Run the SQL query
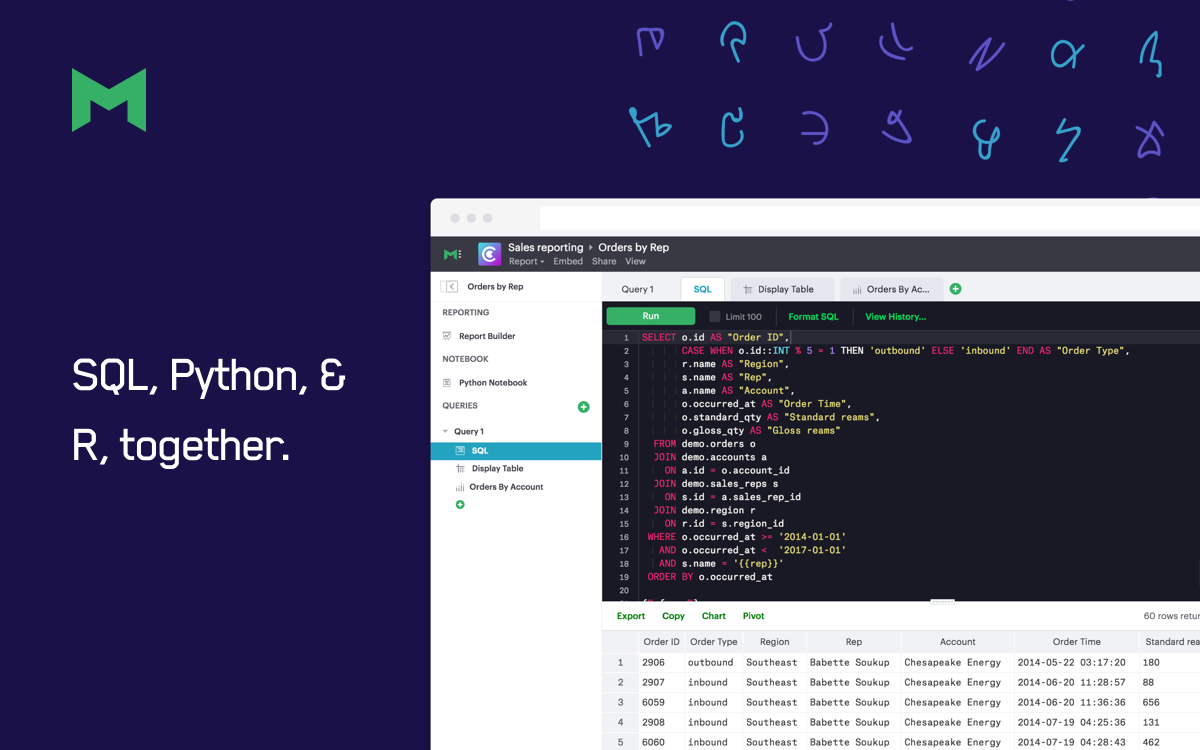Image resolution: width=1200 pixels, height=750 pixels. 650,316
